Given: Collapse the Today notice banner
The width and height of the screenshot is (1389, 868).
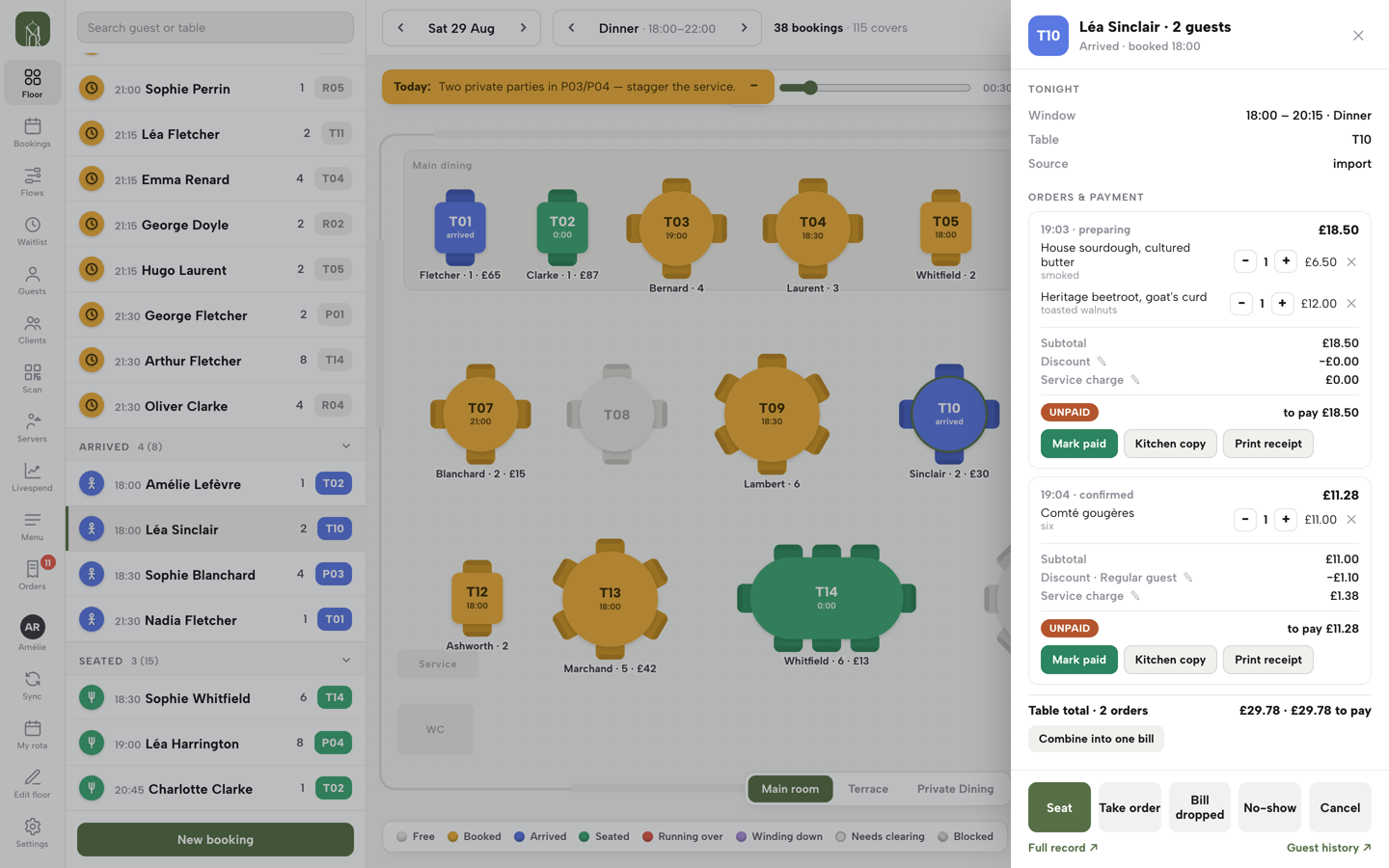Looking at the screenshot, I should pyautogui.click(x=754, y=86).
